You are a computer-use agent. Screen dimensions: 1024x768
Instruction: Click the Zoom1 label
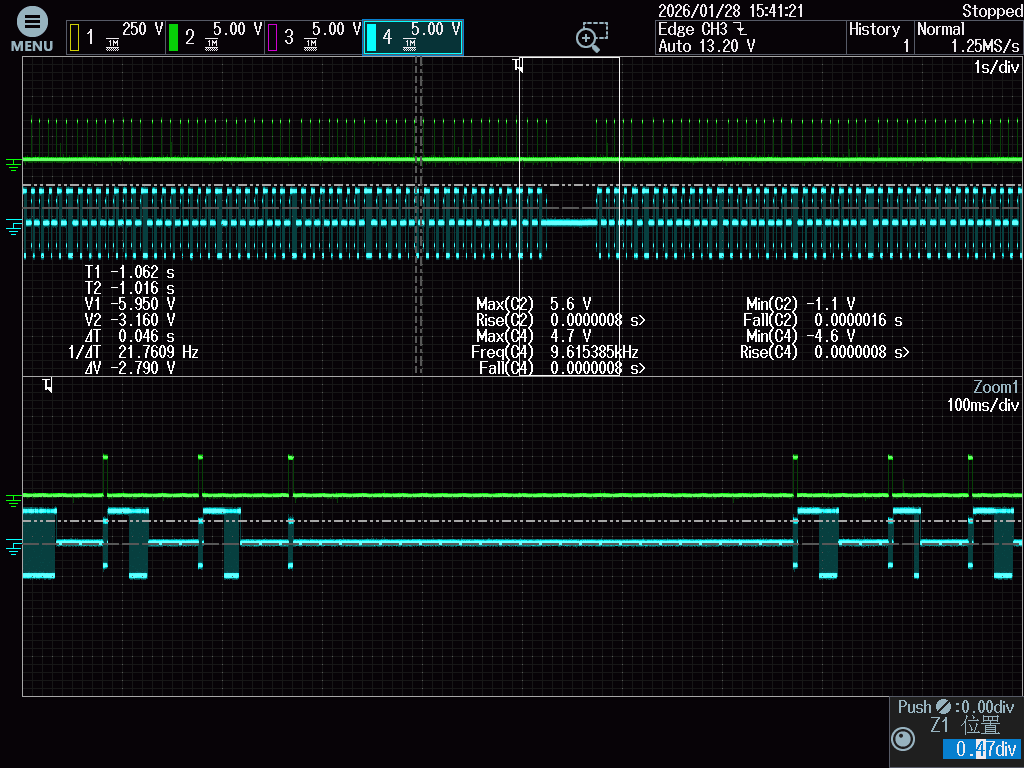click(996, 387)
